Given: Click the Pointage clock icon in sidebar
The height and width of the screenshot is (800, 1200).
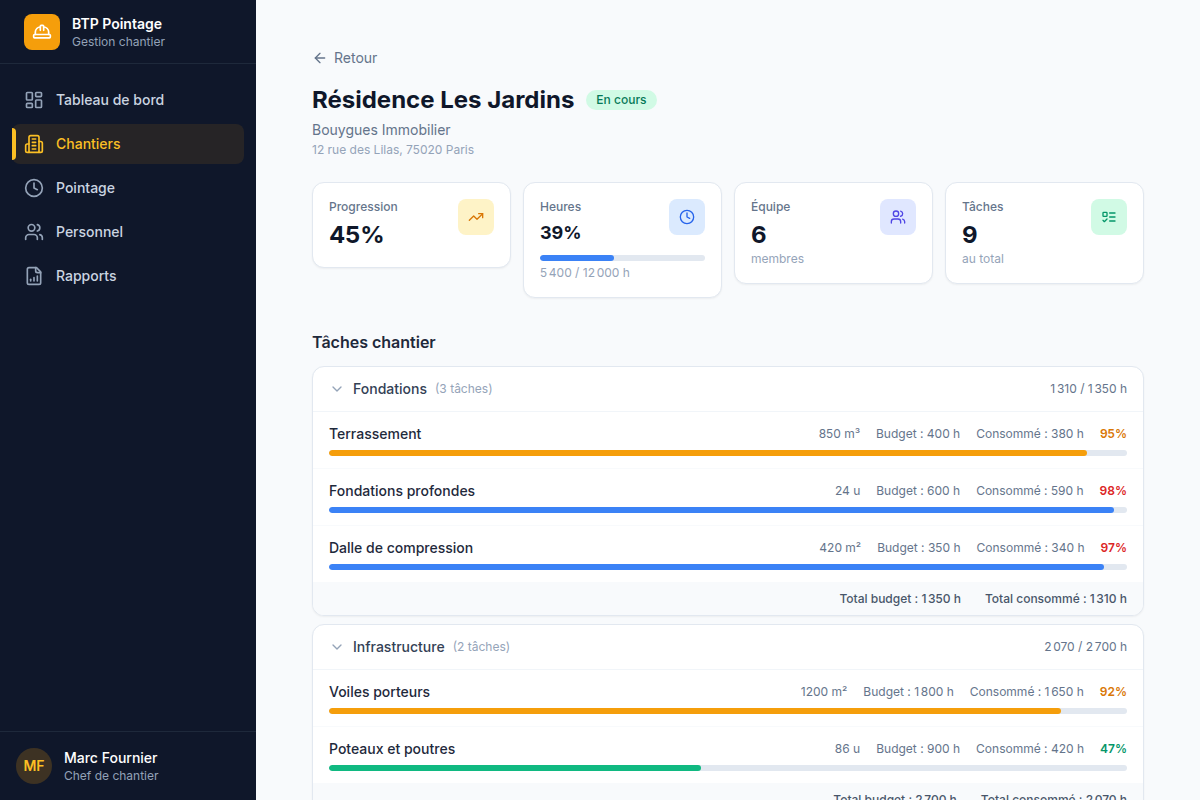Looking at the screenshot, I should [x=34, y=188].
